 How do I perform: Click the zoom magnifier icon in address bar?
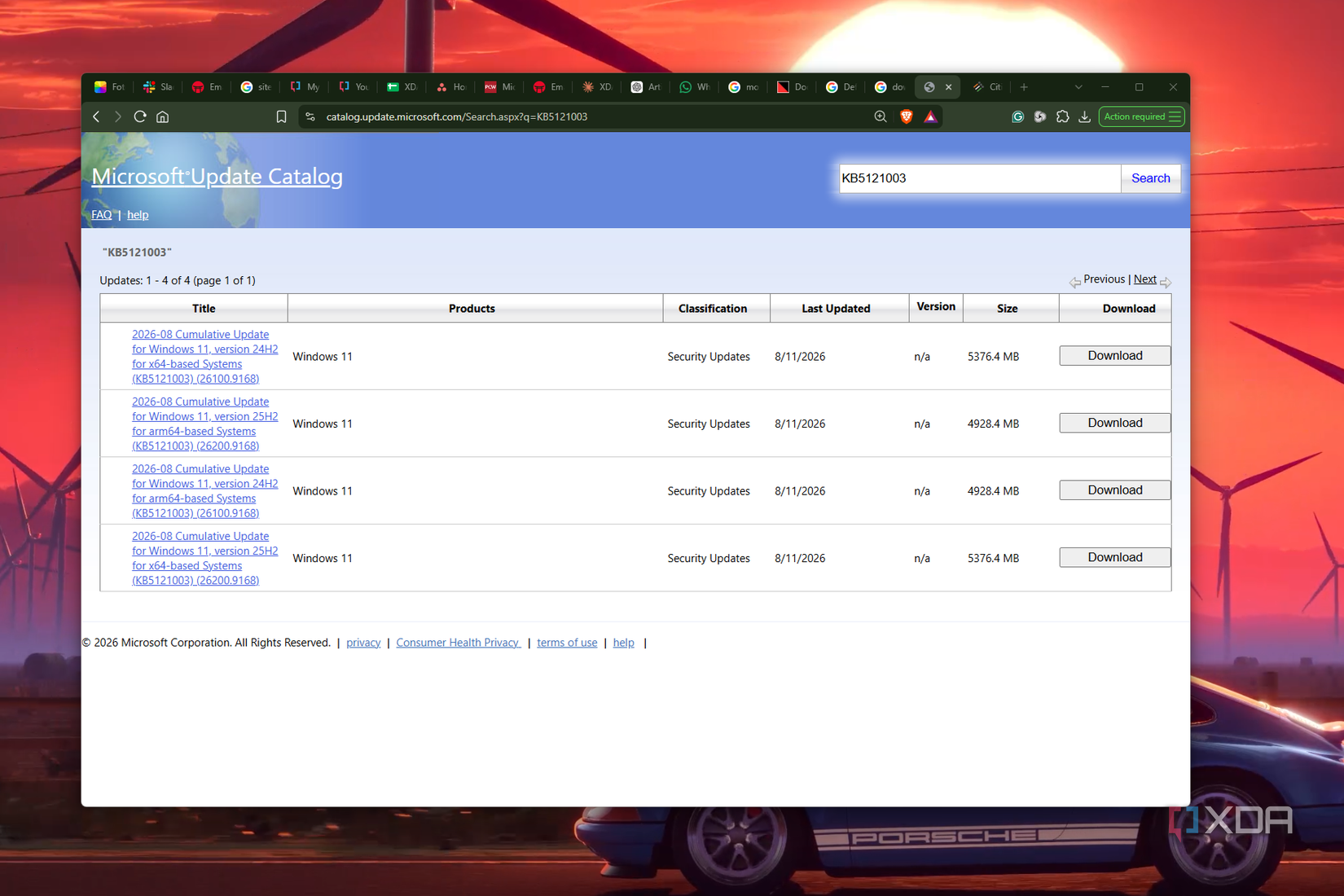click(x=881, y=116)
